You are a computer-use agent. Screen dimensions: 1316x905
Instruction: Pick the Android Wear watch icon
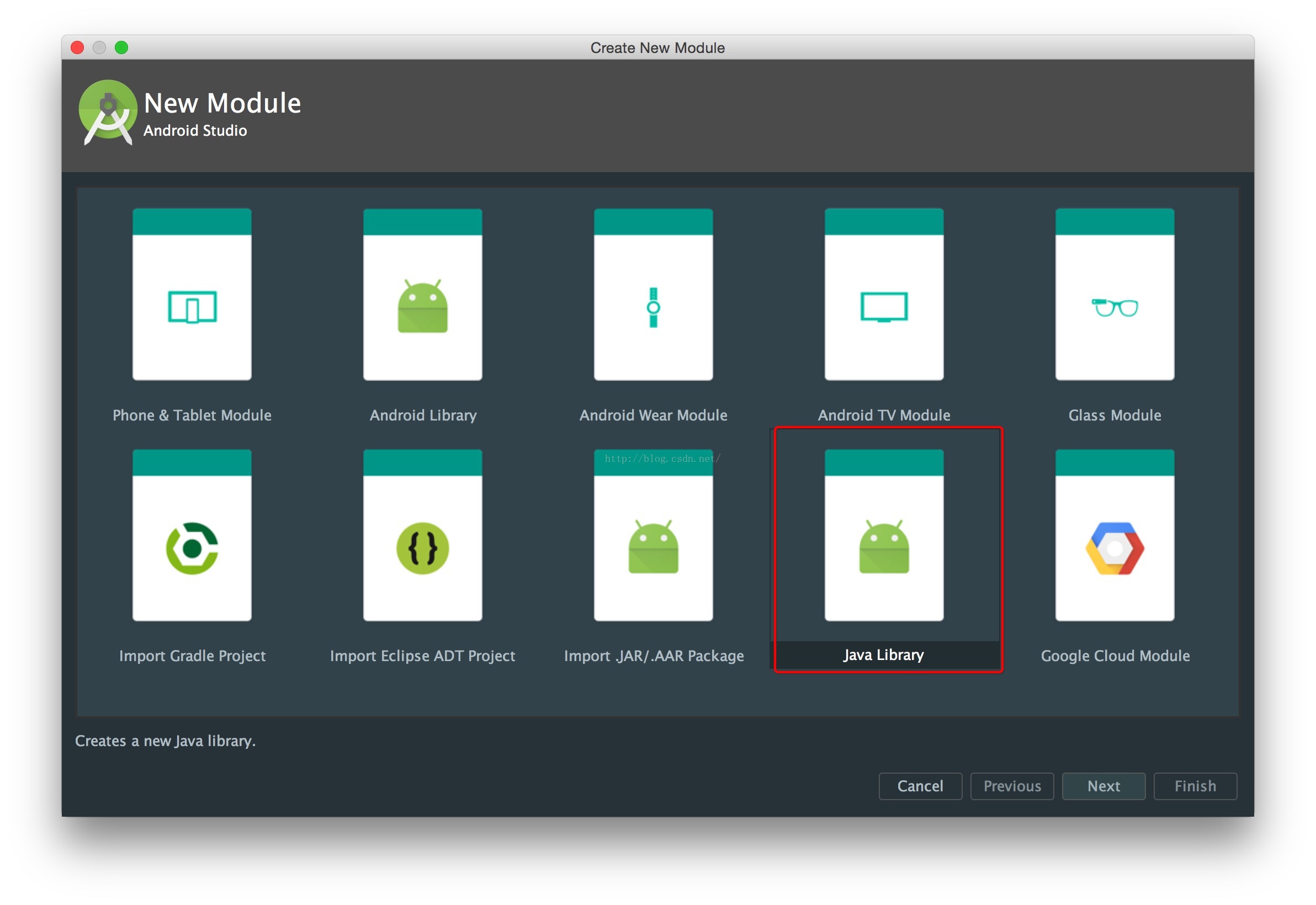click(x=653, y=307)
